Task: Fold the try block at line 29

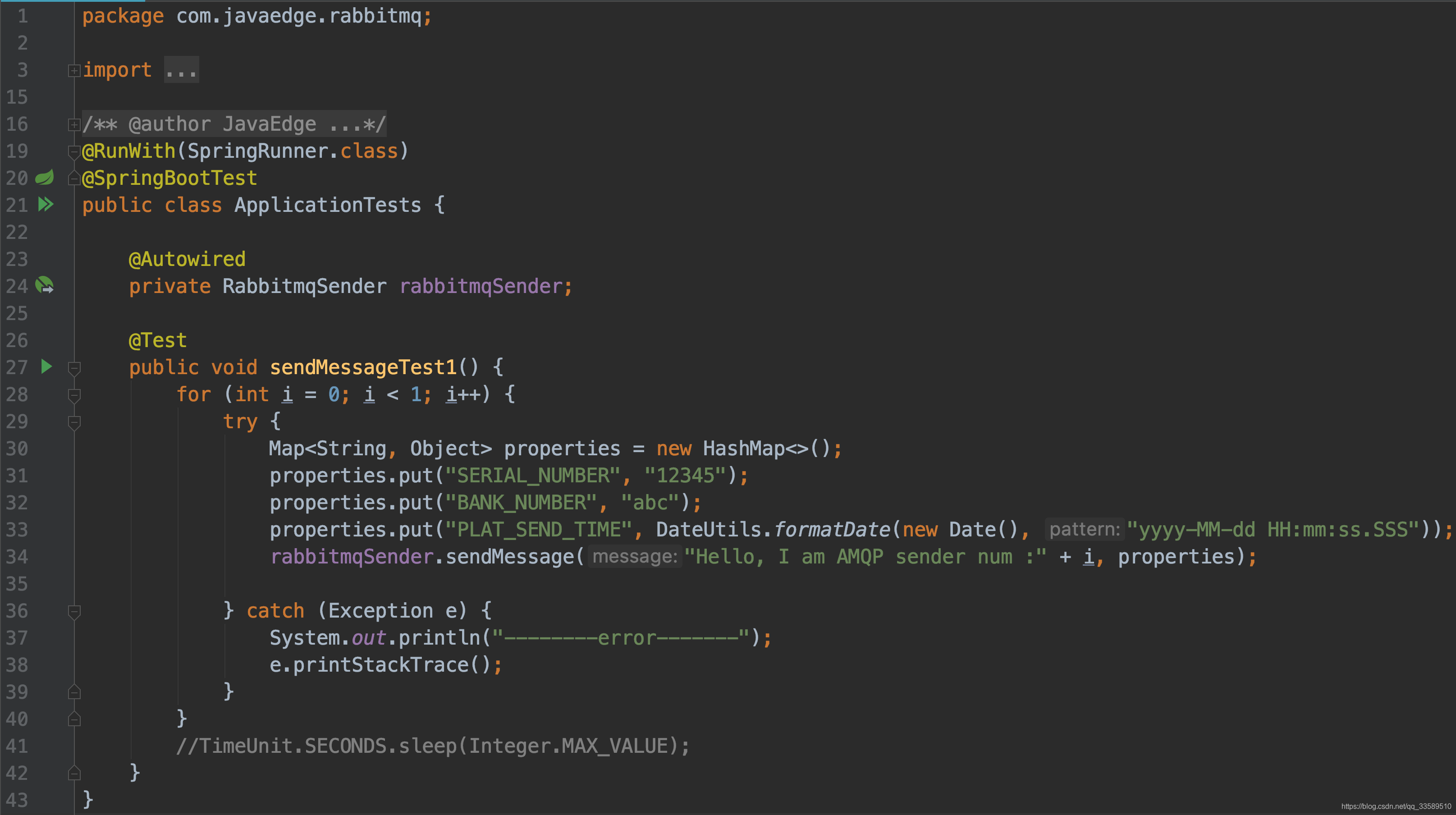Action: pos(74,422)
